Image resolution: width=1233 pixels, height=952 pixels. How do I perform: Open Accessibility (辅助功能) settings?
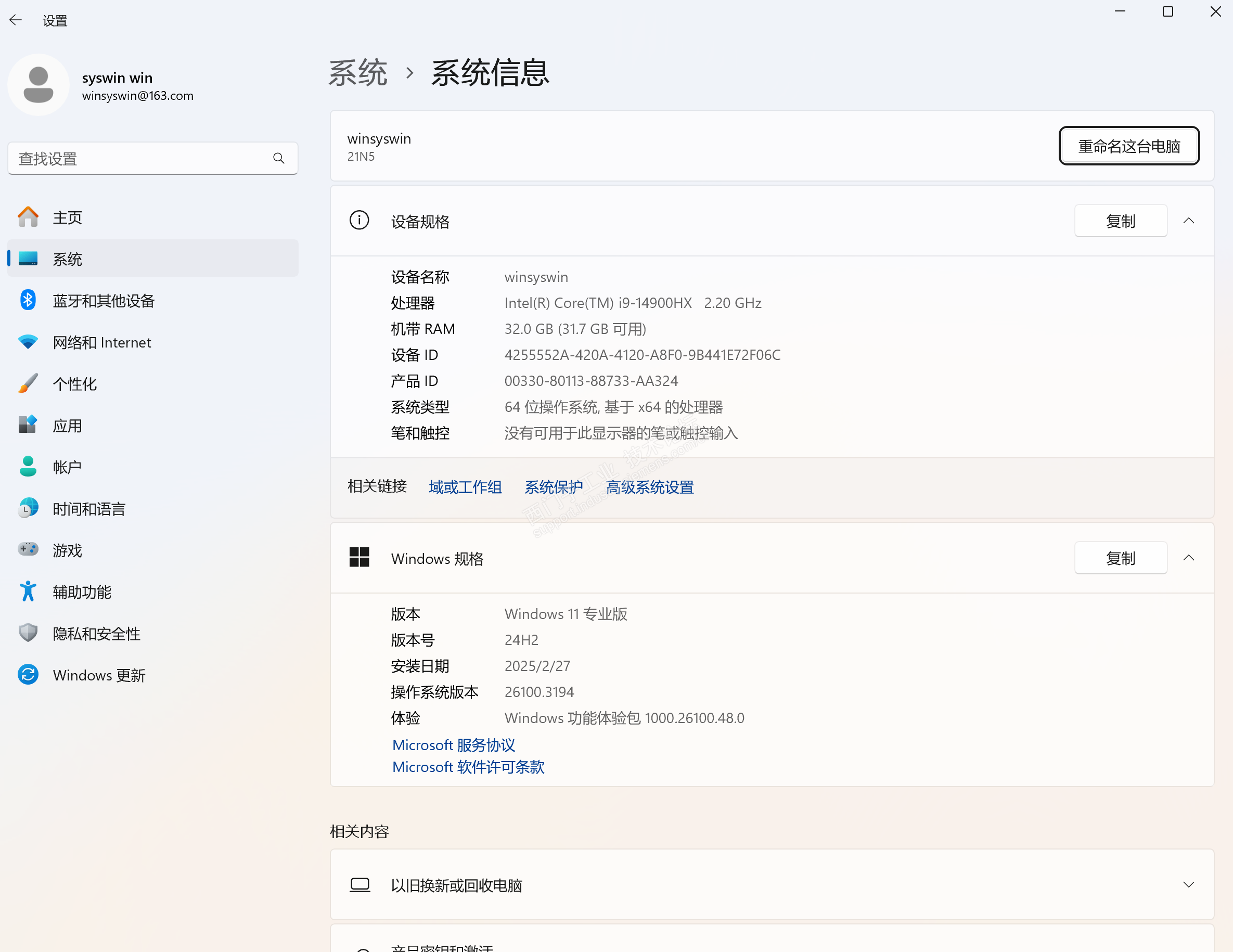pos(82,592)
